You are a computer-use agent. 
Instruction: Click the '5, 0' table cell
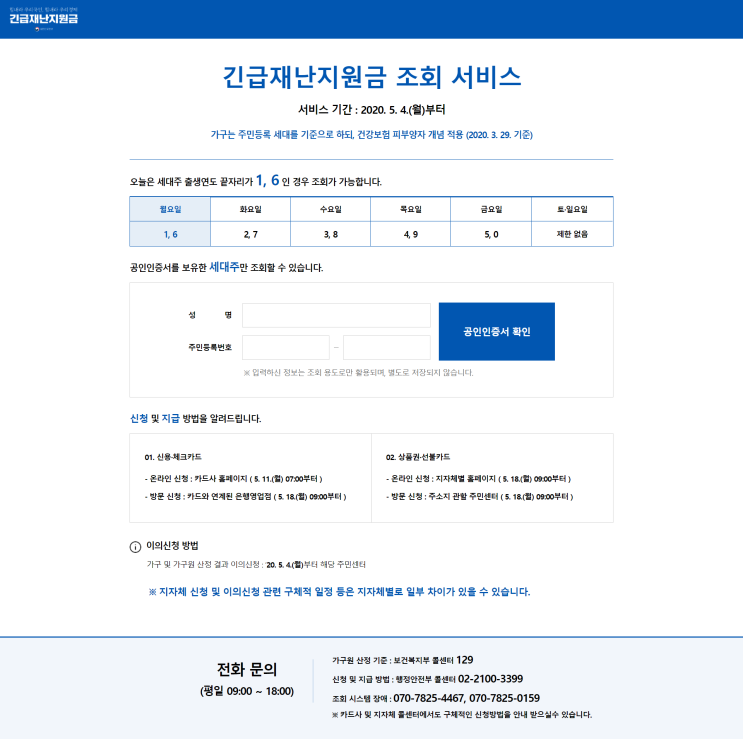(491, 234)
